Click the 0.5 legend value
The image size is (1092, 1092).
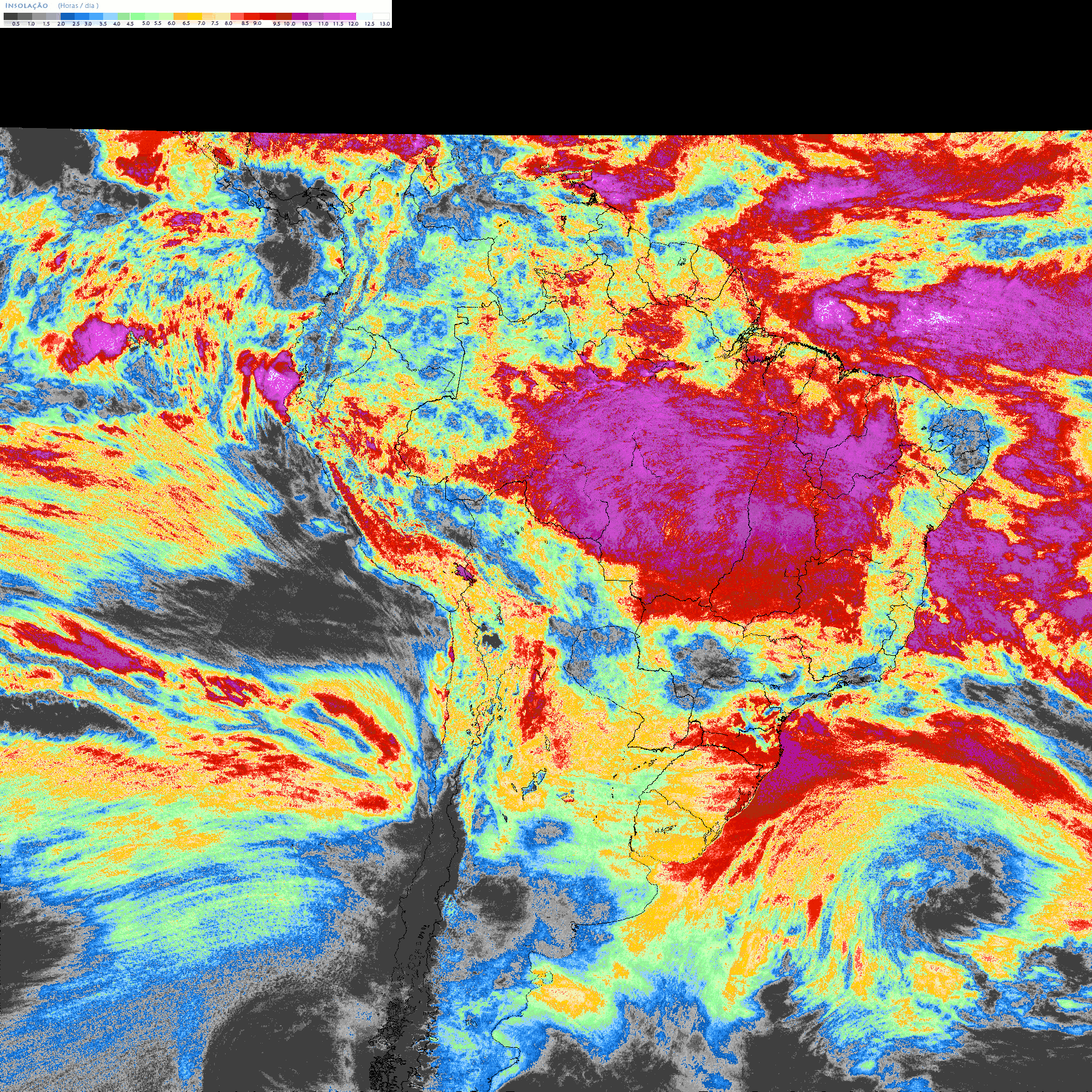click(x=16, y=24)
